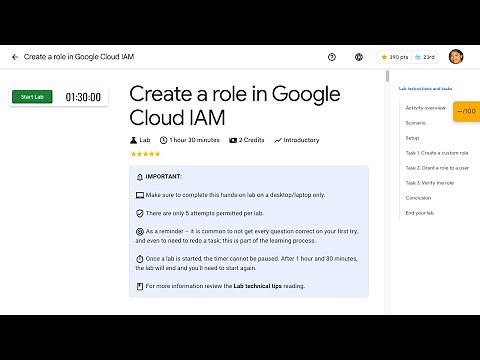Click the 23rd rank badge

tap(425, 57)
